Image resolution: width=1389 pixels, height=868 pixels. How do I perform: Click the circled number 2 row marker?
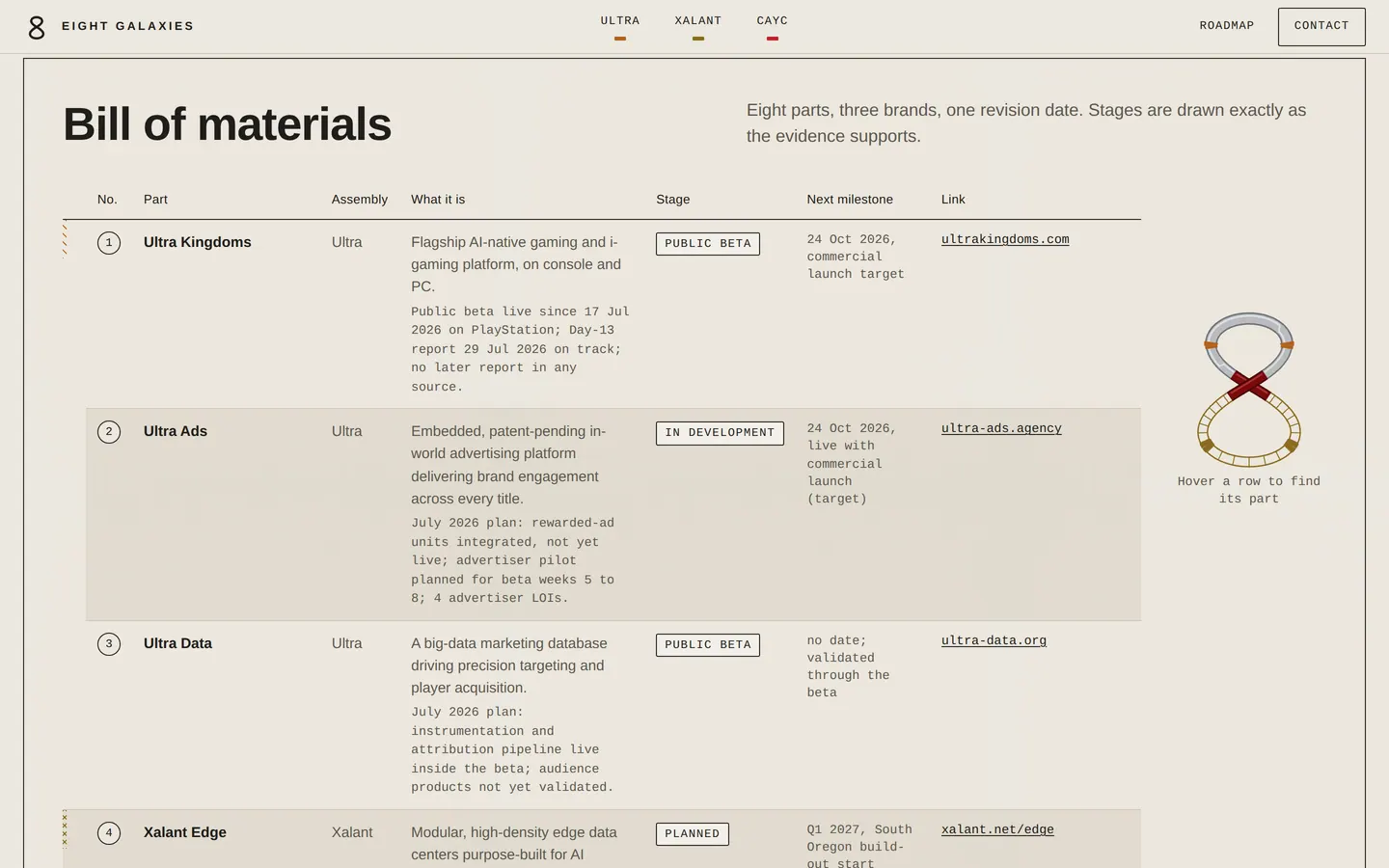coord(109,432)
